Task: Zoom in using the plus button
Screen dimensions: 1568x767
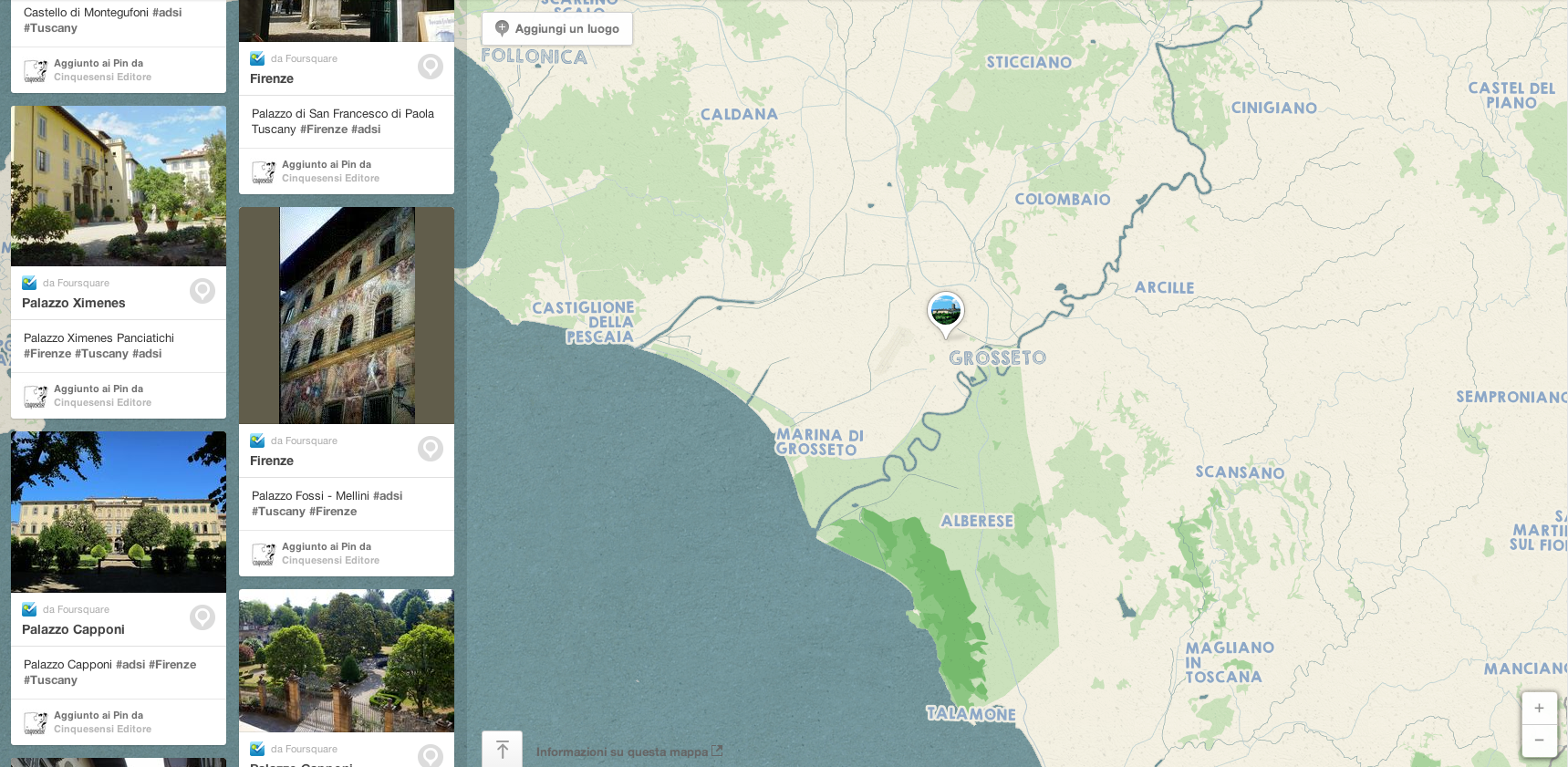Action: (x=1539, y=709)
